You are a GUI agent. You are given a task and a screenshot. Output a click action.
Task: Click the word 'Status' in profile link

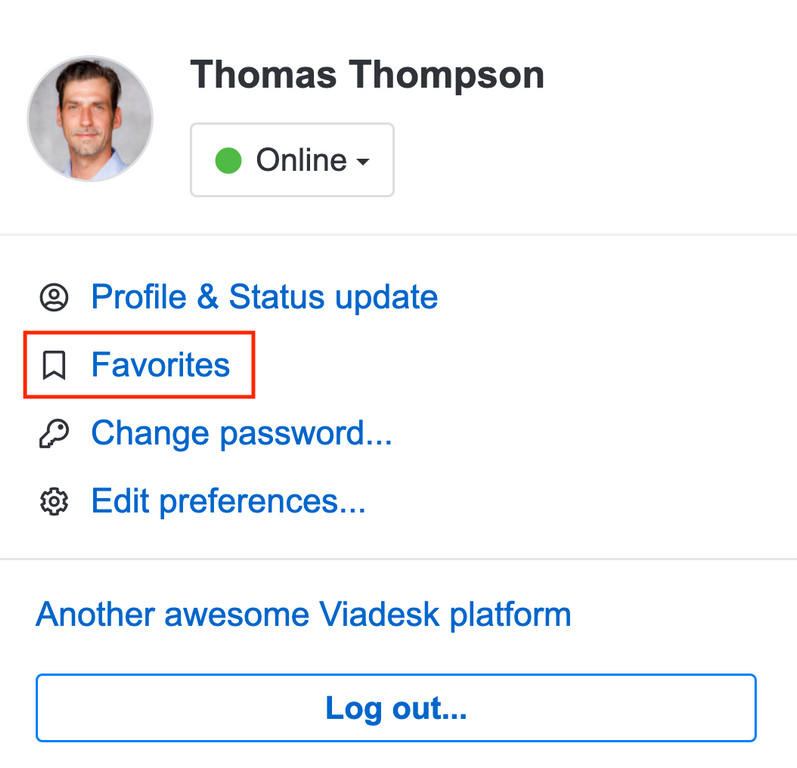click(x=277, y=297)
